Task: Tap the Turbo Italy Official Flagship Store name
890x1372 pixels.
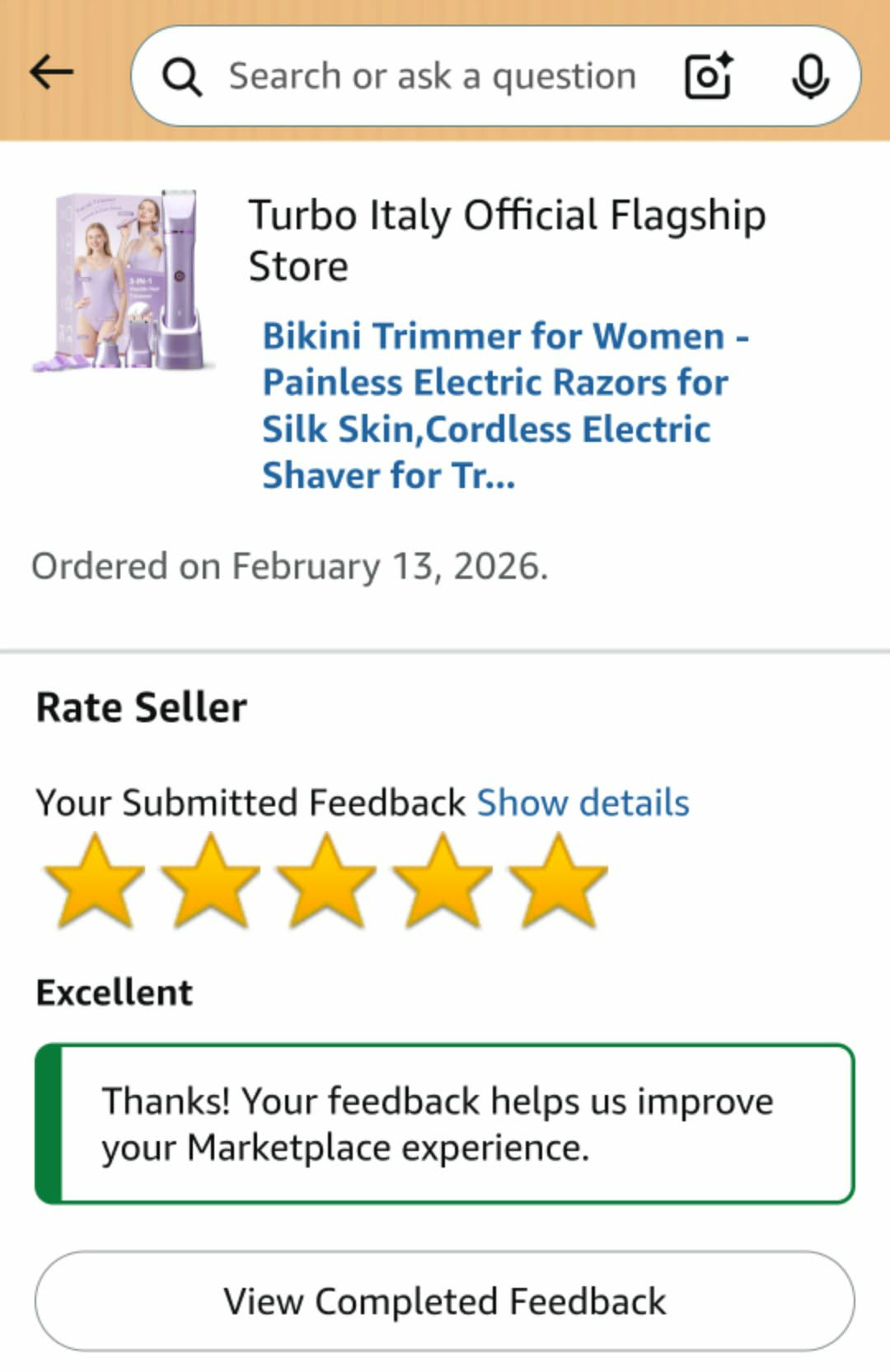Action: coord(507,240)
